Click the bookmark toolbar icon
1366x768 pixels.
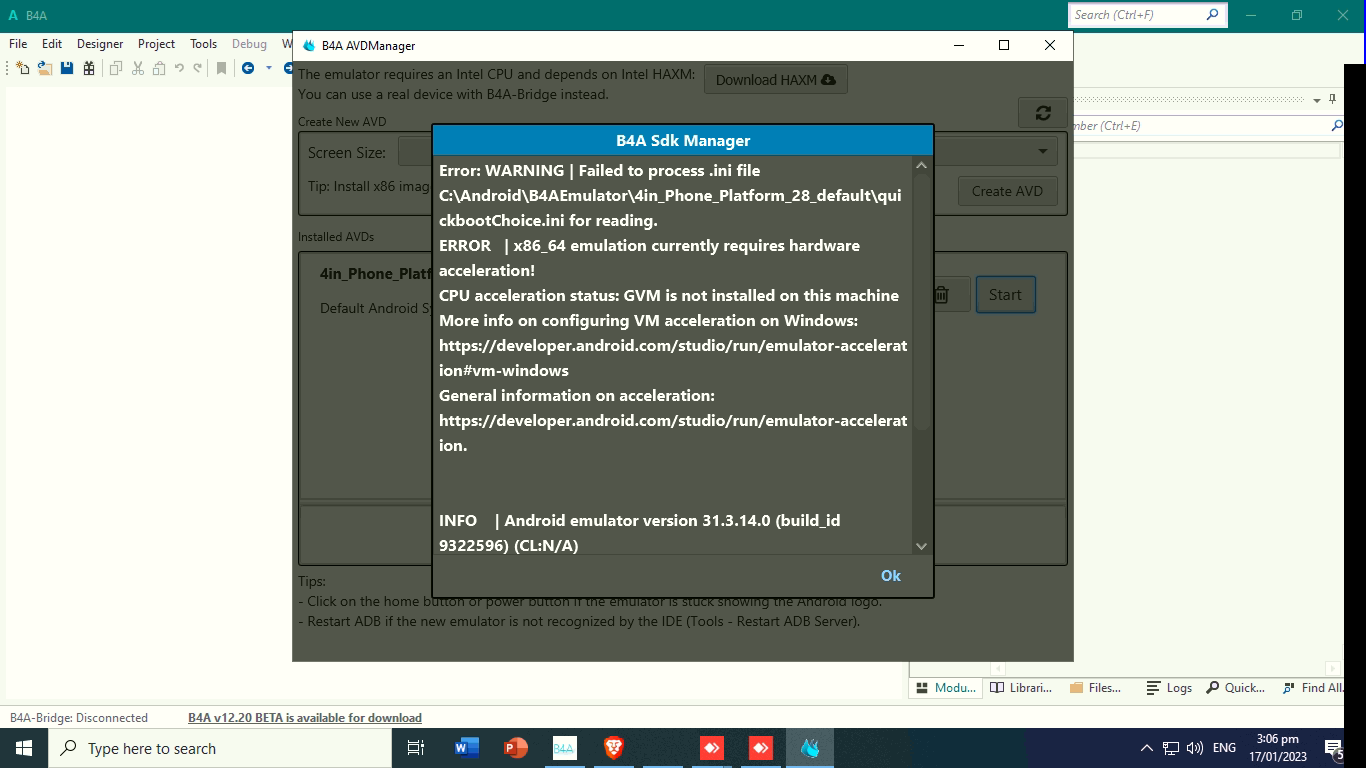coord(221,68)
